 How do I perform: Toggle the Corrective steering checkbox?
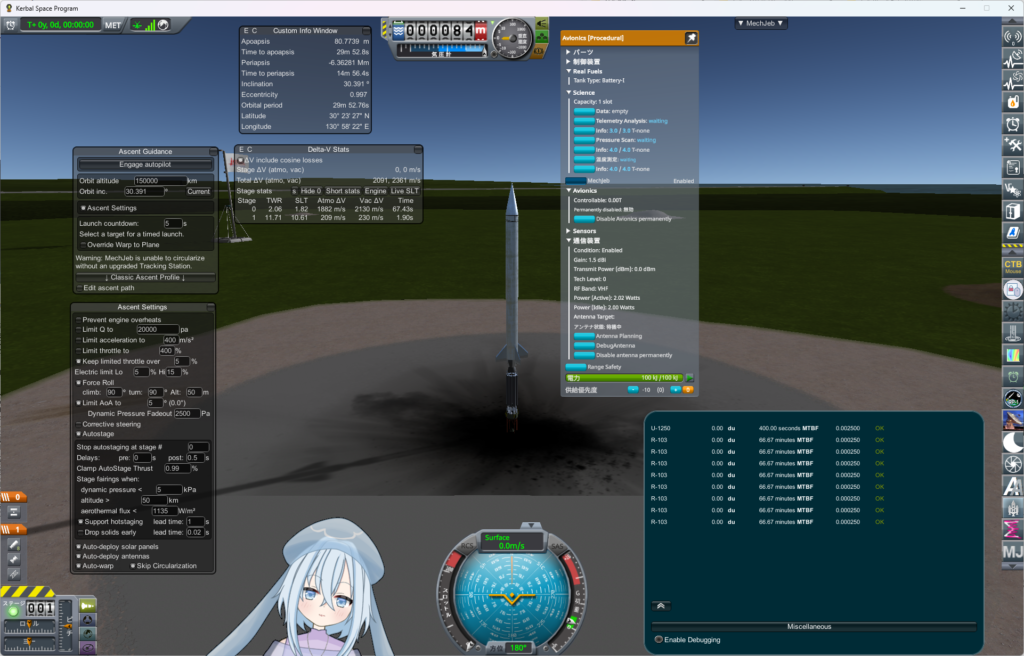(78, 424)
